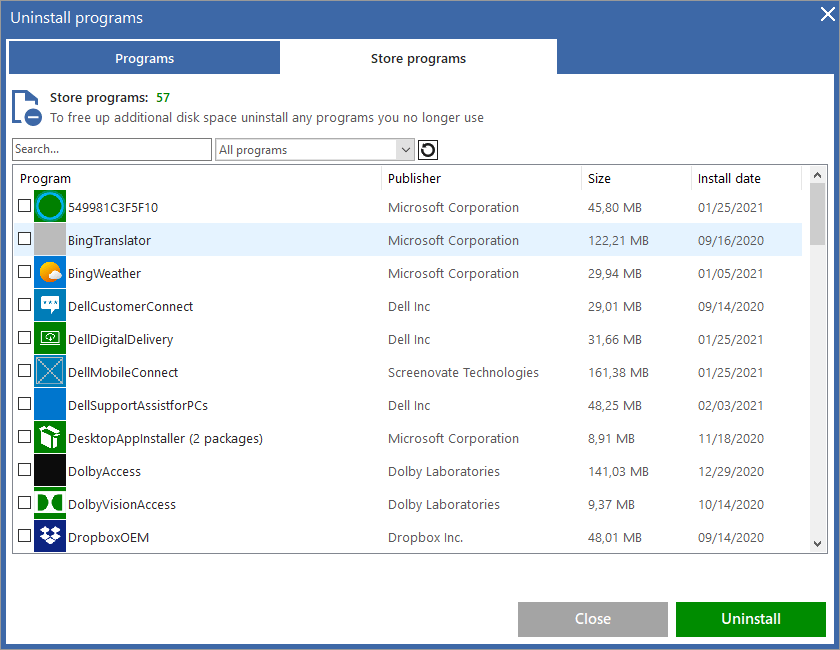Screen dimensions: 840x650
Task: Click the green Uninstall button
Action: (751, 619)
